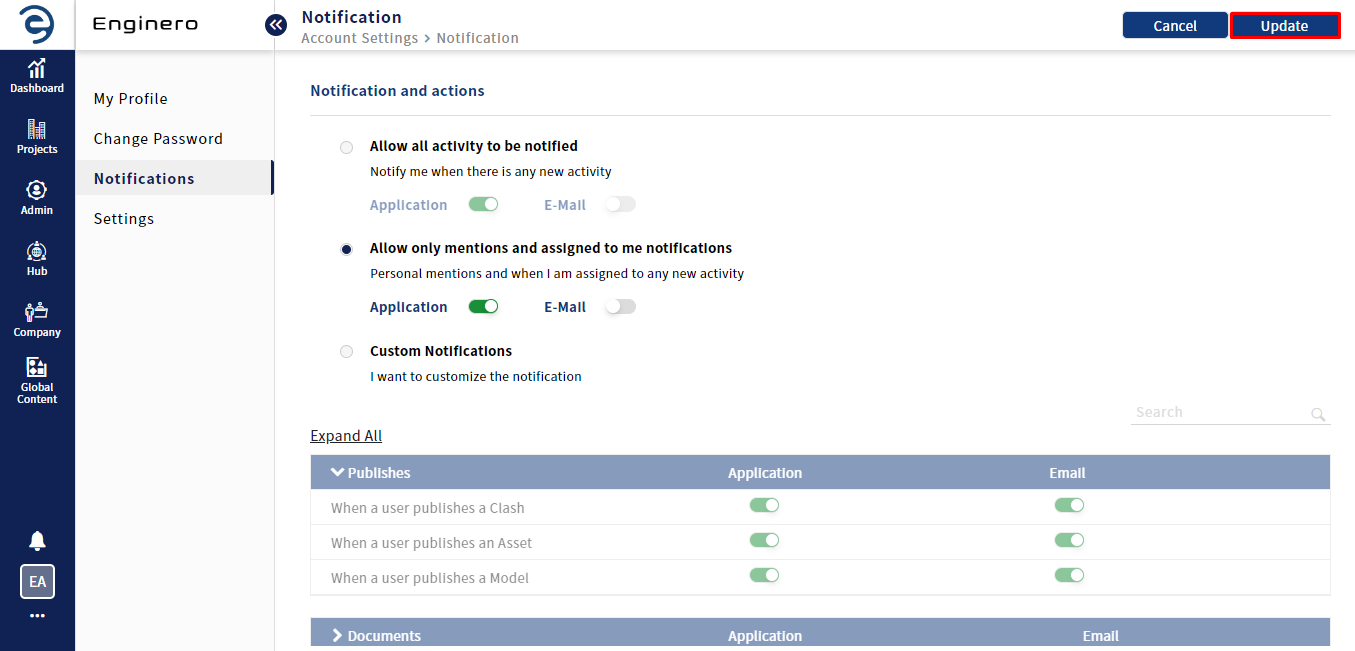Toggle Email switch for publishes a Model
The width and height of the screenshot is (1355, 651).
(1069, 576)
